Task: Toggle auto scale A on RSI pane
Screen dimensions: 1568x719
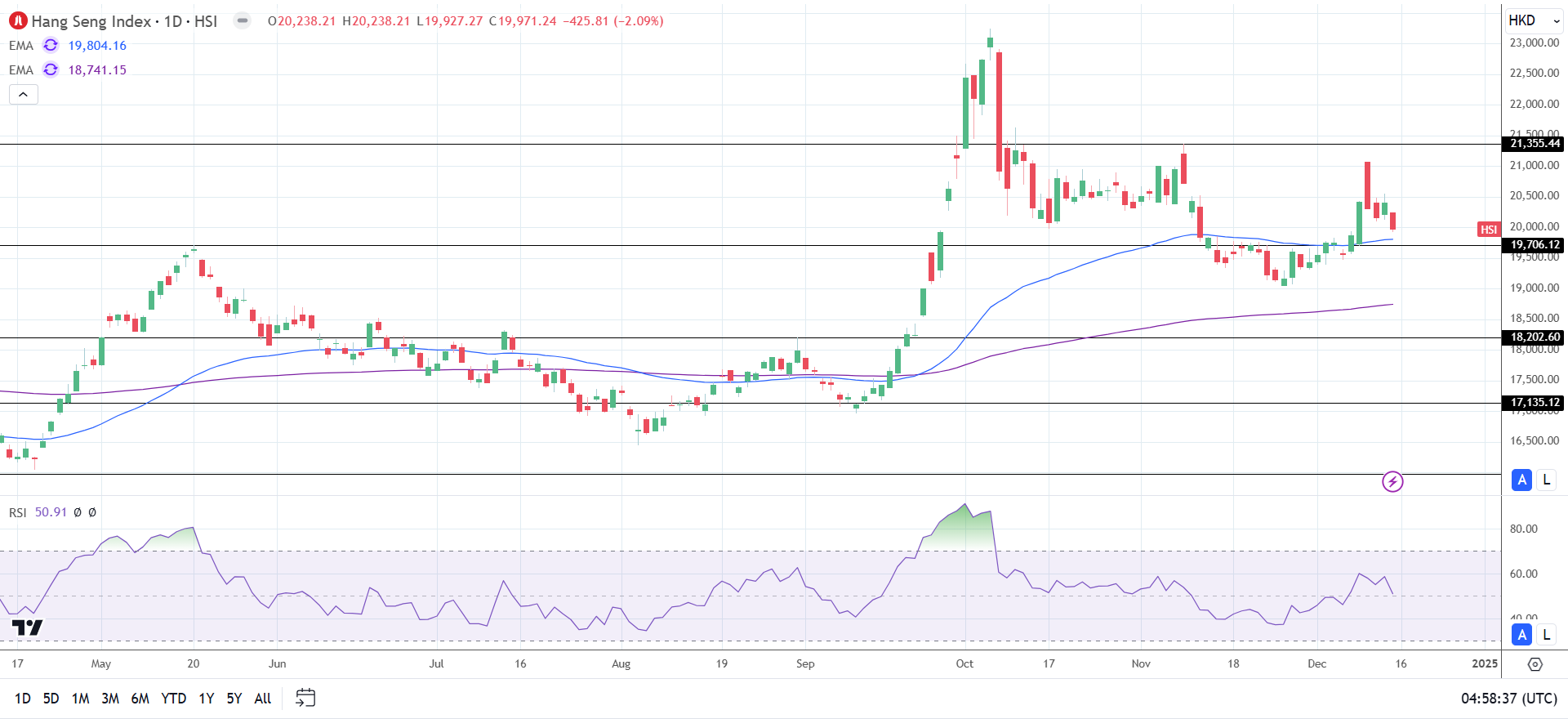Action: [1521, 635]
